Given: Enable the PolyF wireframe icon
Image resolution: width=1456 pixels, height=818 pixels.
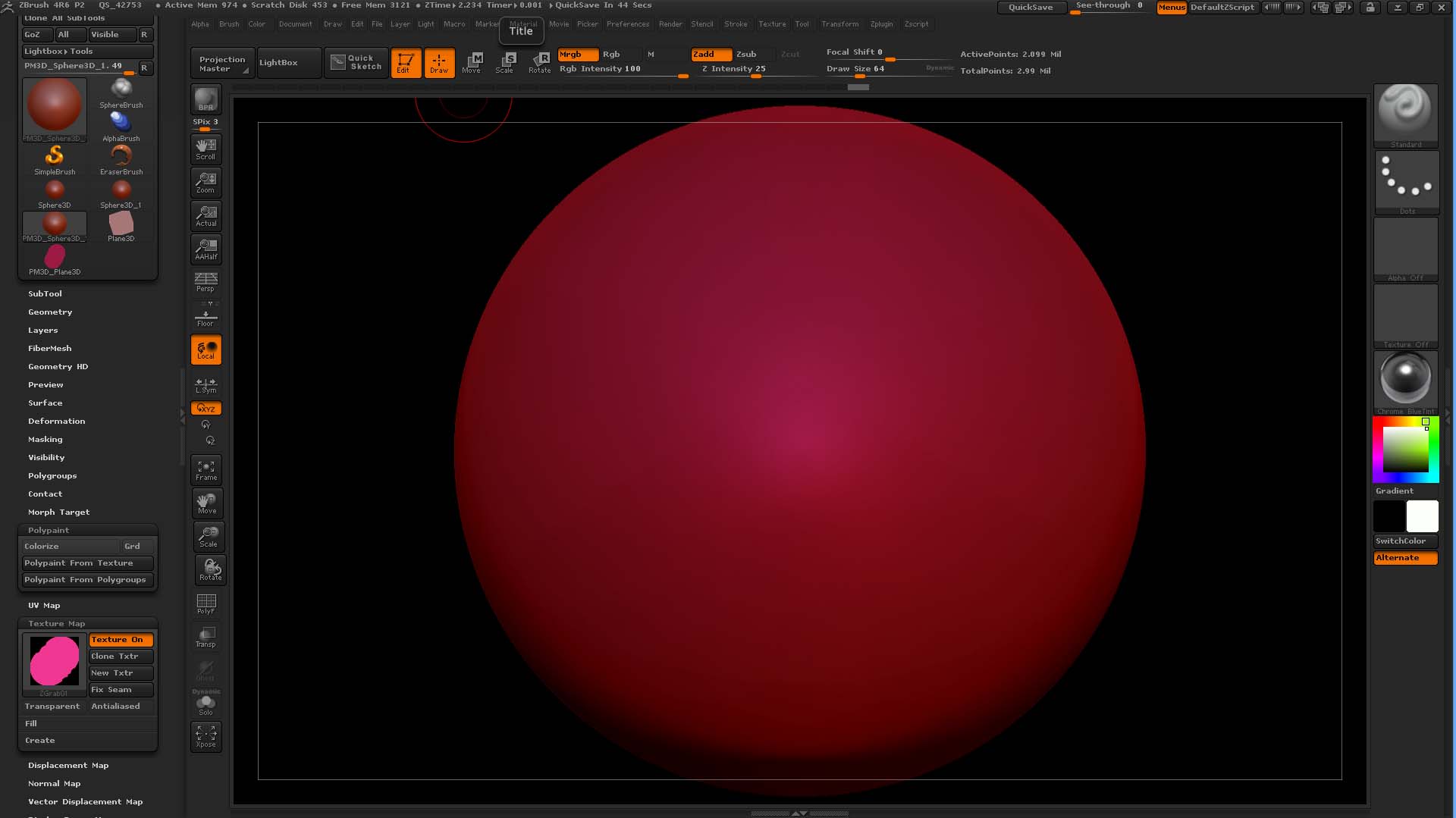Looking at the screenshot, I should coord(206,604).
